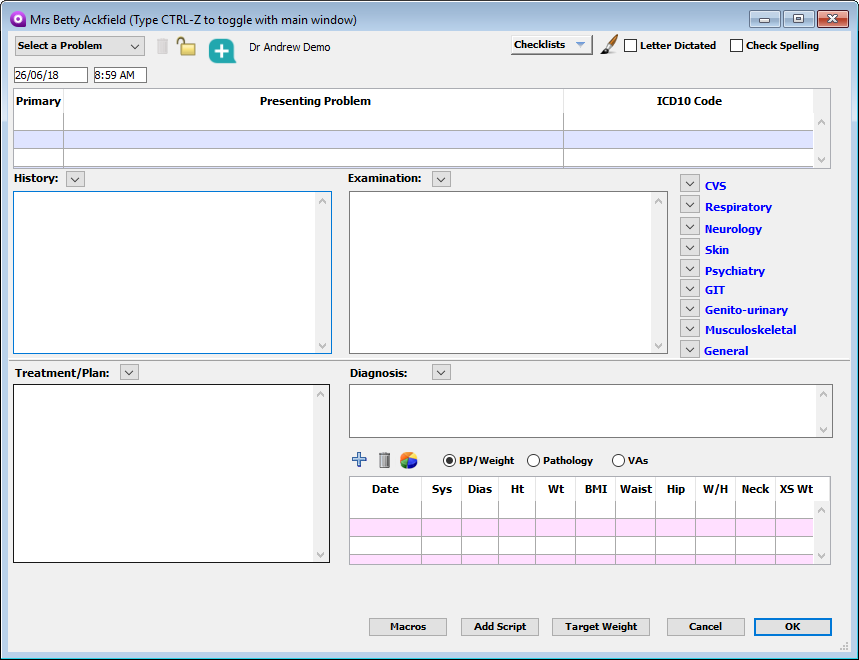Select the paintbrush icon next to Checklists
859x660 pixels.
coord(609,44)
